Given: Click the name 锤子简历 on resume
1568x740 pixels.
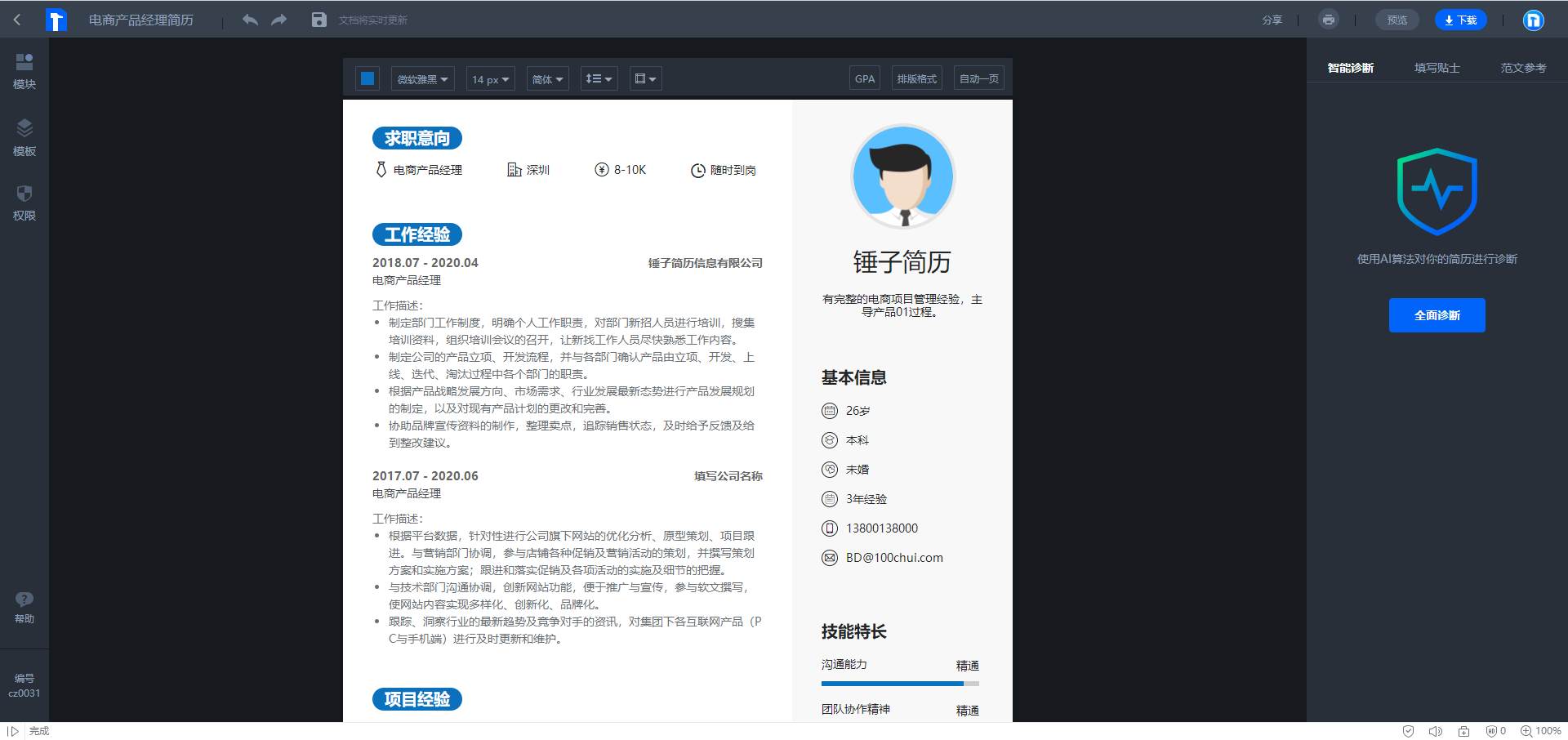Looking at the screenshot, I should click(902, 262).
